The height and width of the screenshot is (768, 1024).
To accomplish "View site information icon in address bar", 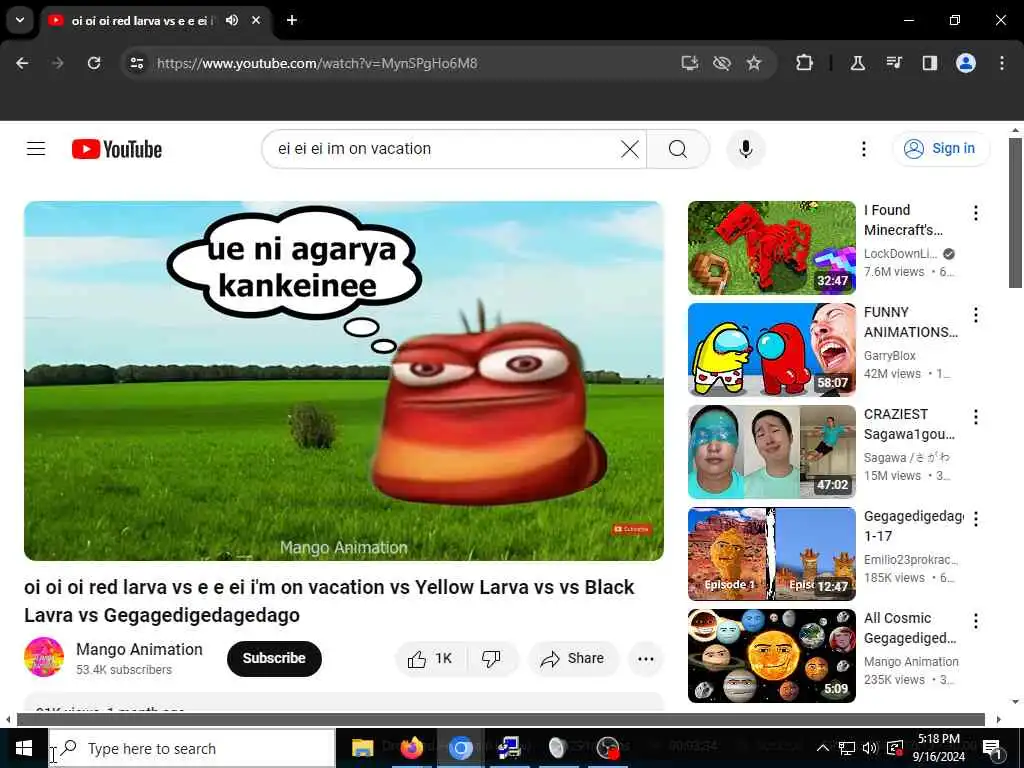I will click(x=137, y=63).
